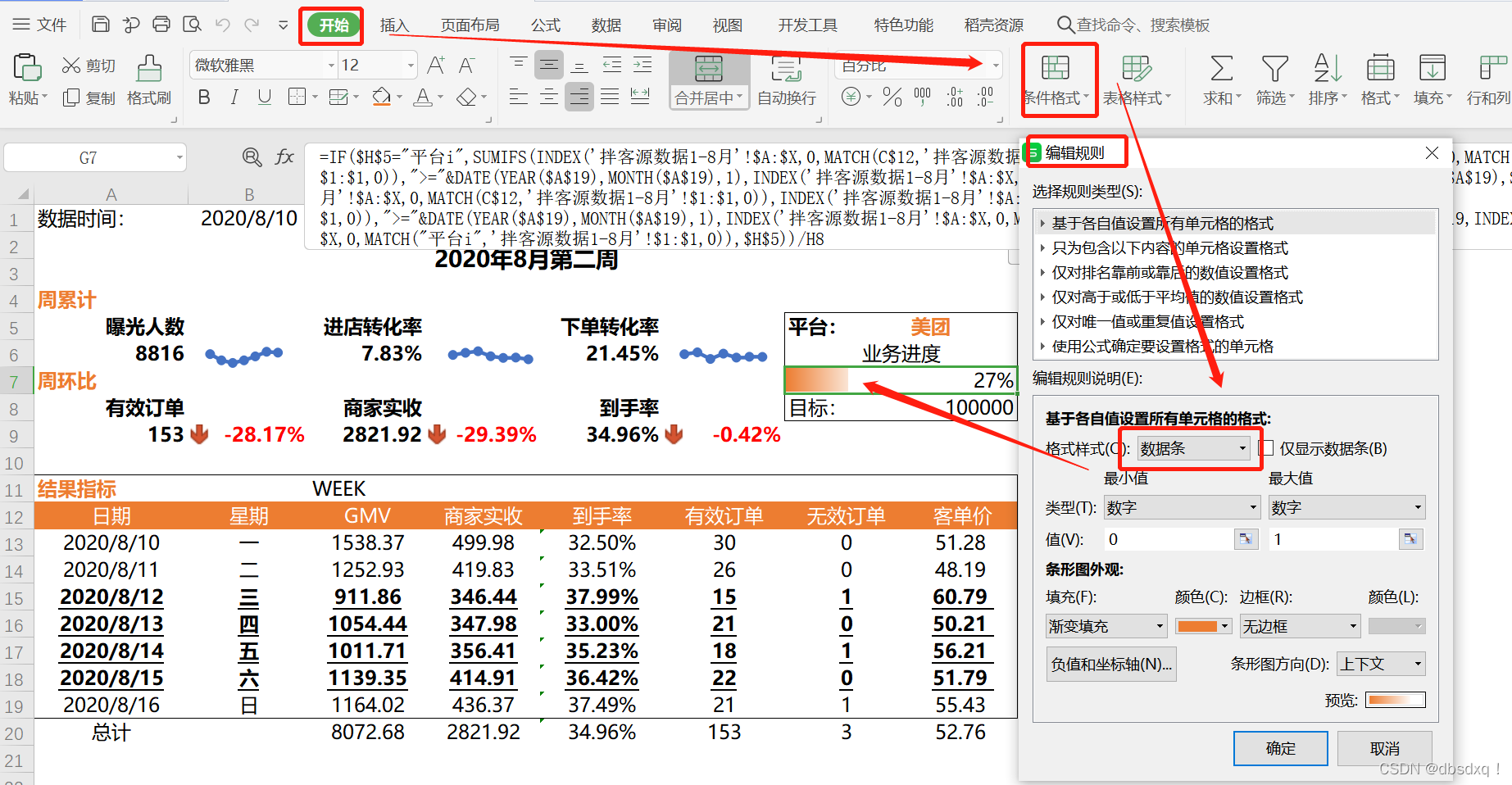Decrease the cell indent

pos(611,65)
